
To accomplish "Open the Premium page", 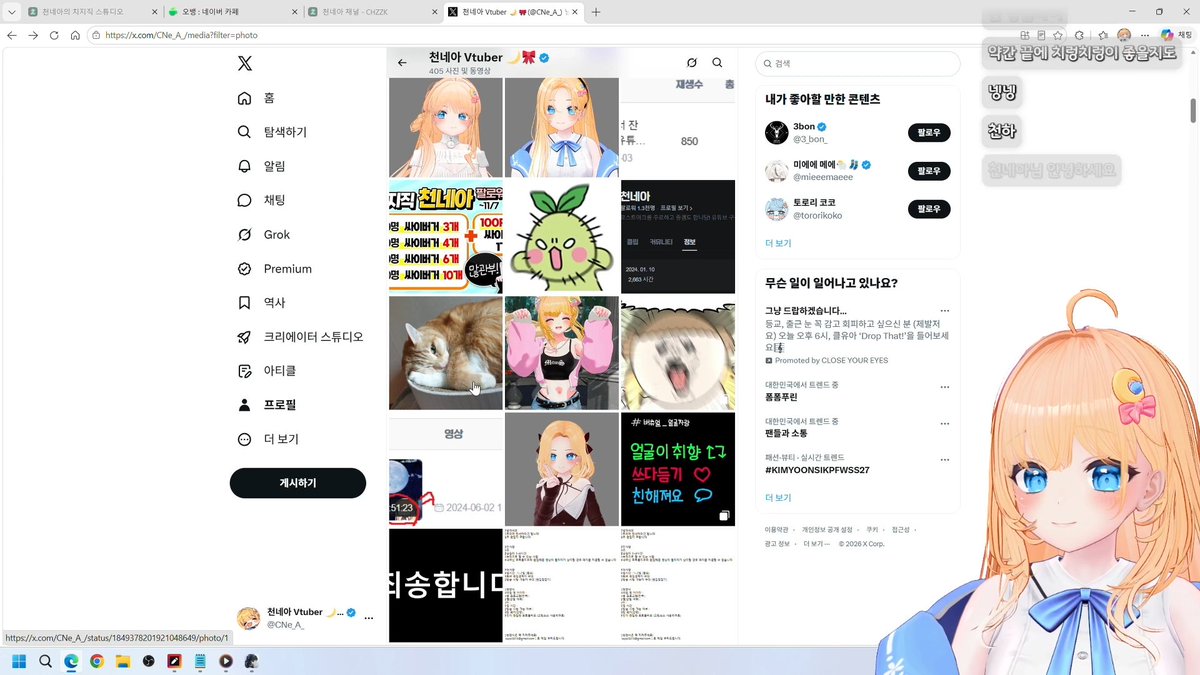I will [274, 269].
